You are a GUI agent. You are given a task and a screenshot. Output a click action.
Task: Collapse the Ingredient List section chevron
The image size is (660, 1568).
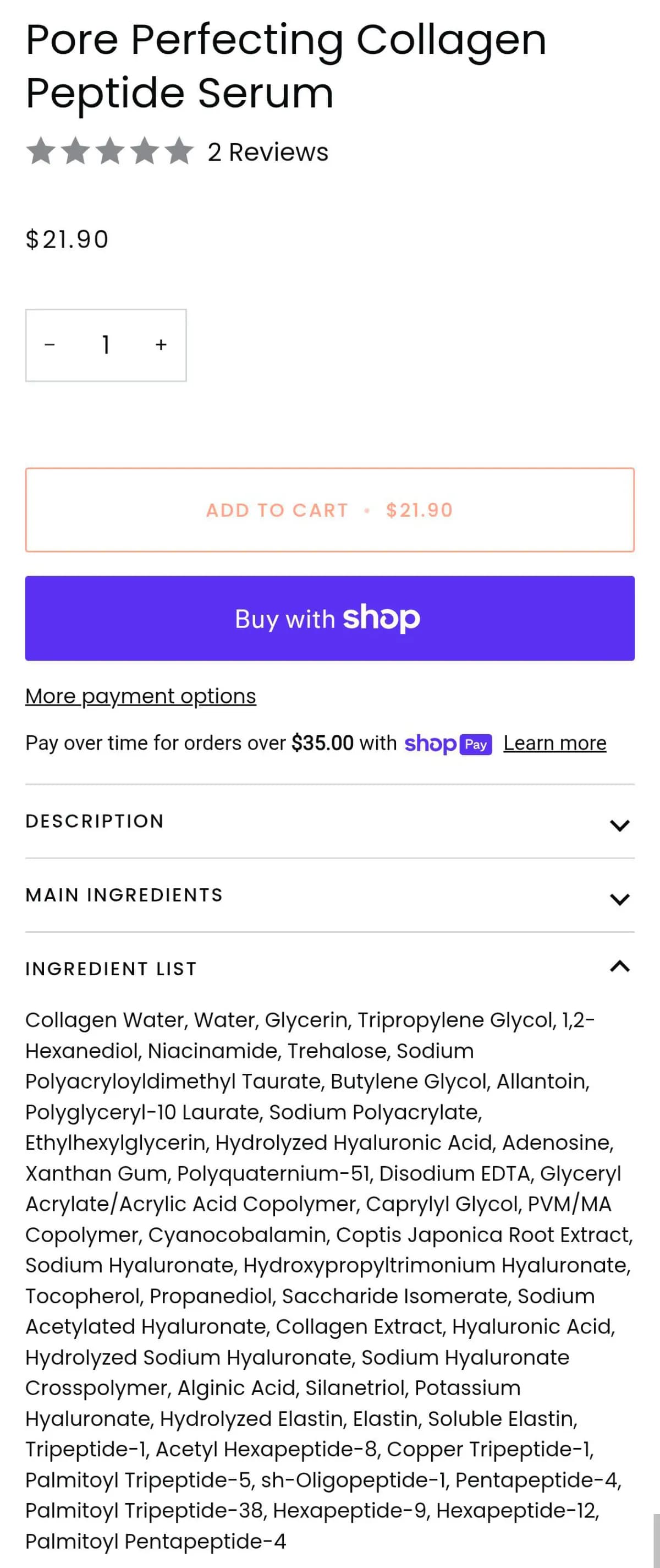pyautogui.click(x=619, y=966)
